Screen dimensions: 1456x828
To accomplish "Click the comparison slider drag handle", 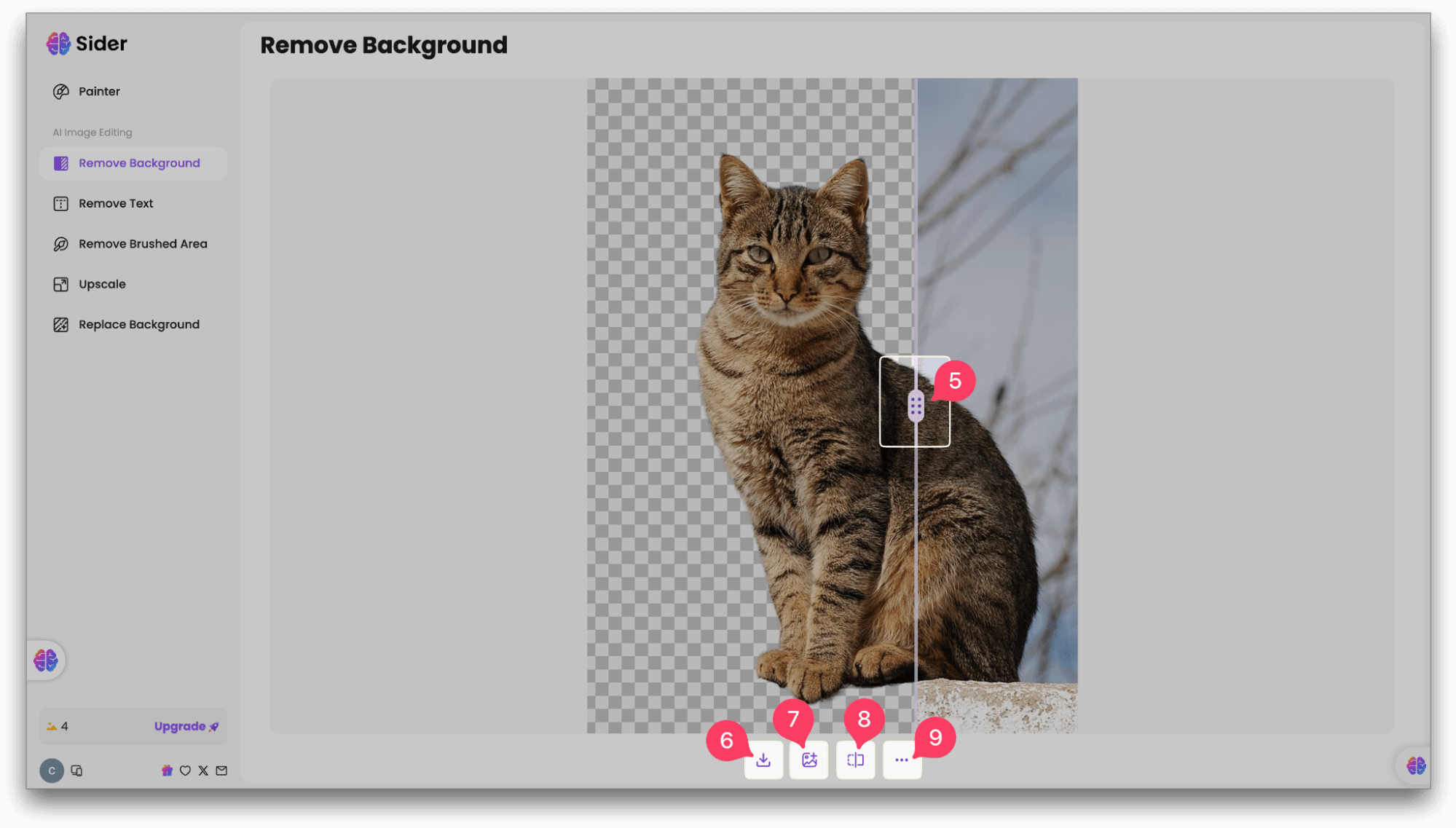I will pyautogui.click(x=916, y=406).
